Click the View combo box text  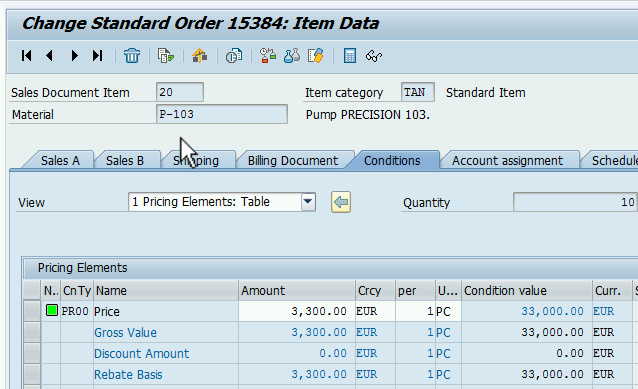(x=215, y=202)
